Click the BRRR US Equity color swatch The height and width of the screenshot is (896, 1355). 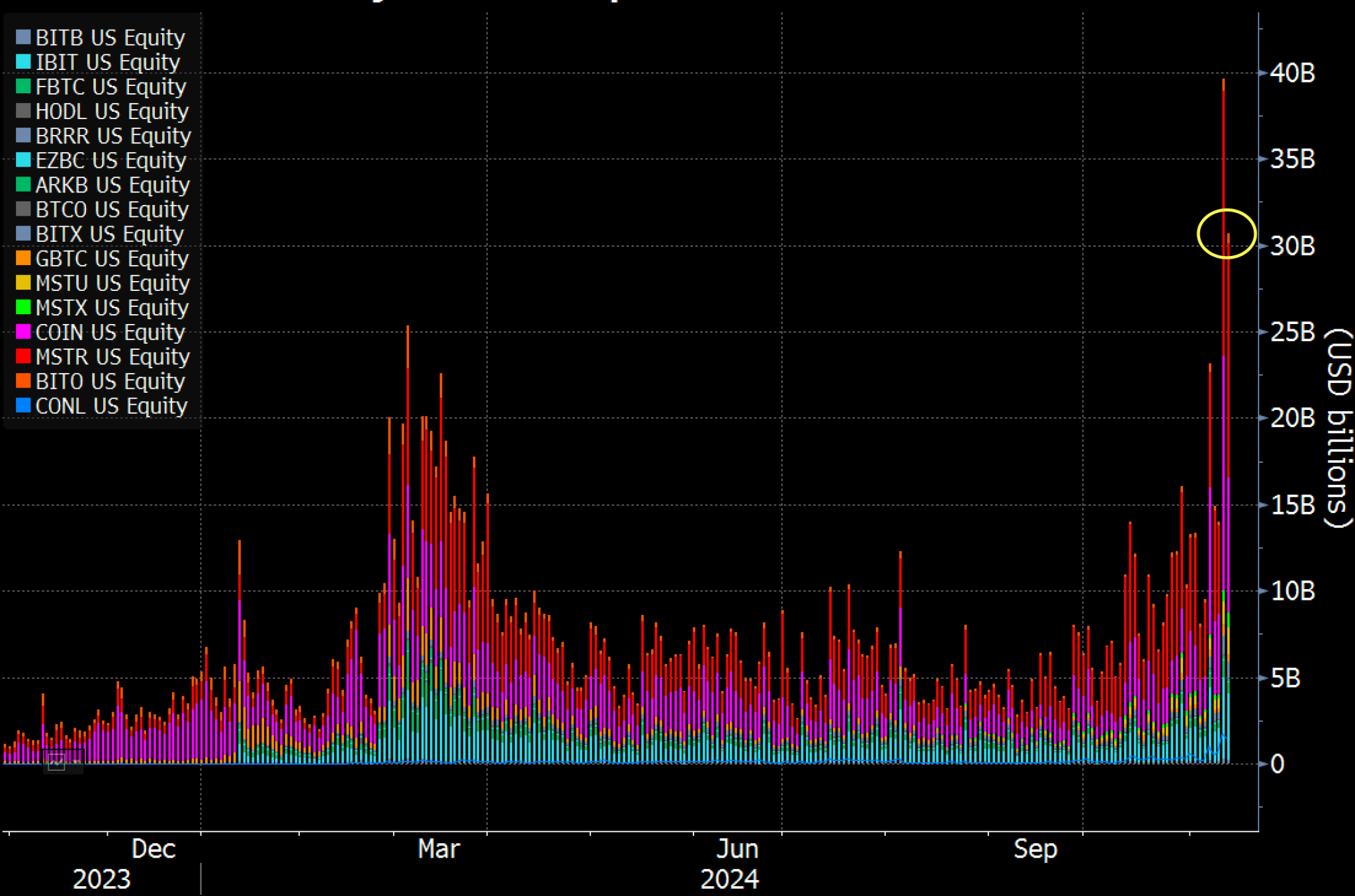tap(23, 135)
